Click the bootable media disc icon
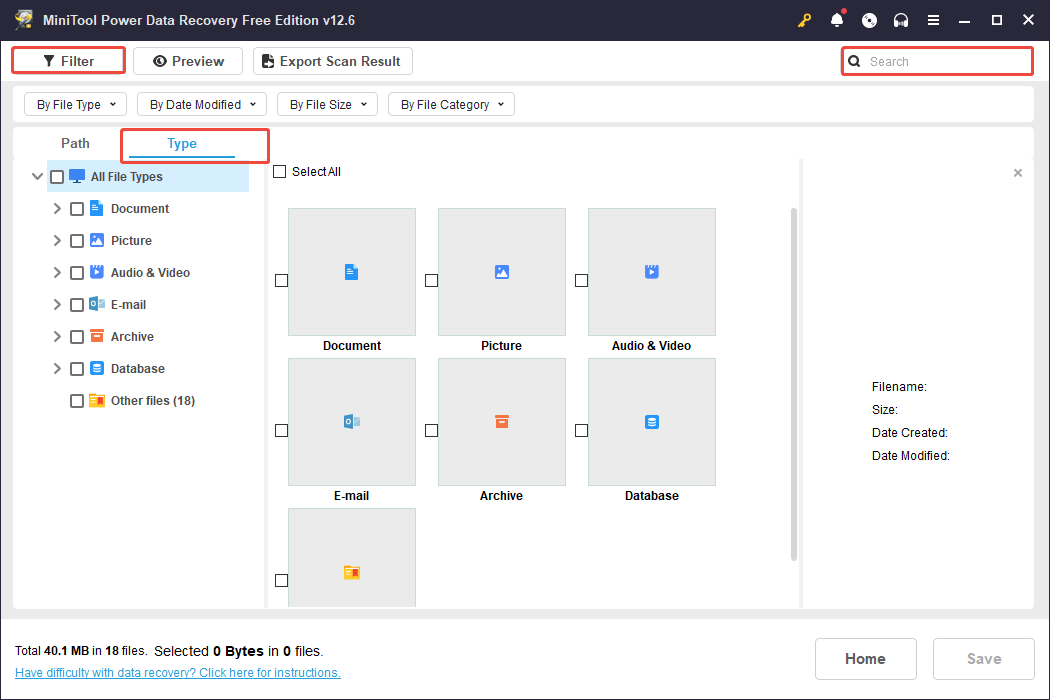Image resolution: width=1050 pixels, height=700 pixels. pyautogui.click(x=869, y=19)
